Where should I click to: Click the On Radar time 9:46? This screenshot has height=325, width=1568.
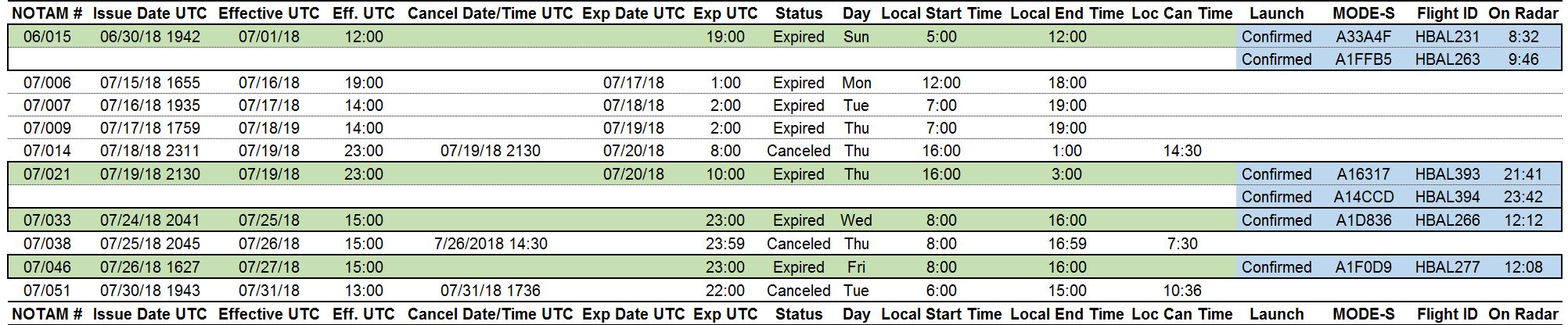pyautogui.click(x=1523, y=59)
